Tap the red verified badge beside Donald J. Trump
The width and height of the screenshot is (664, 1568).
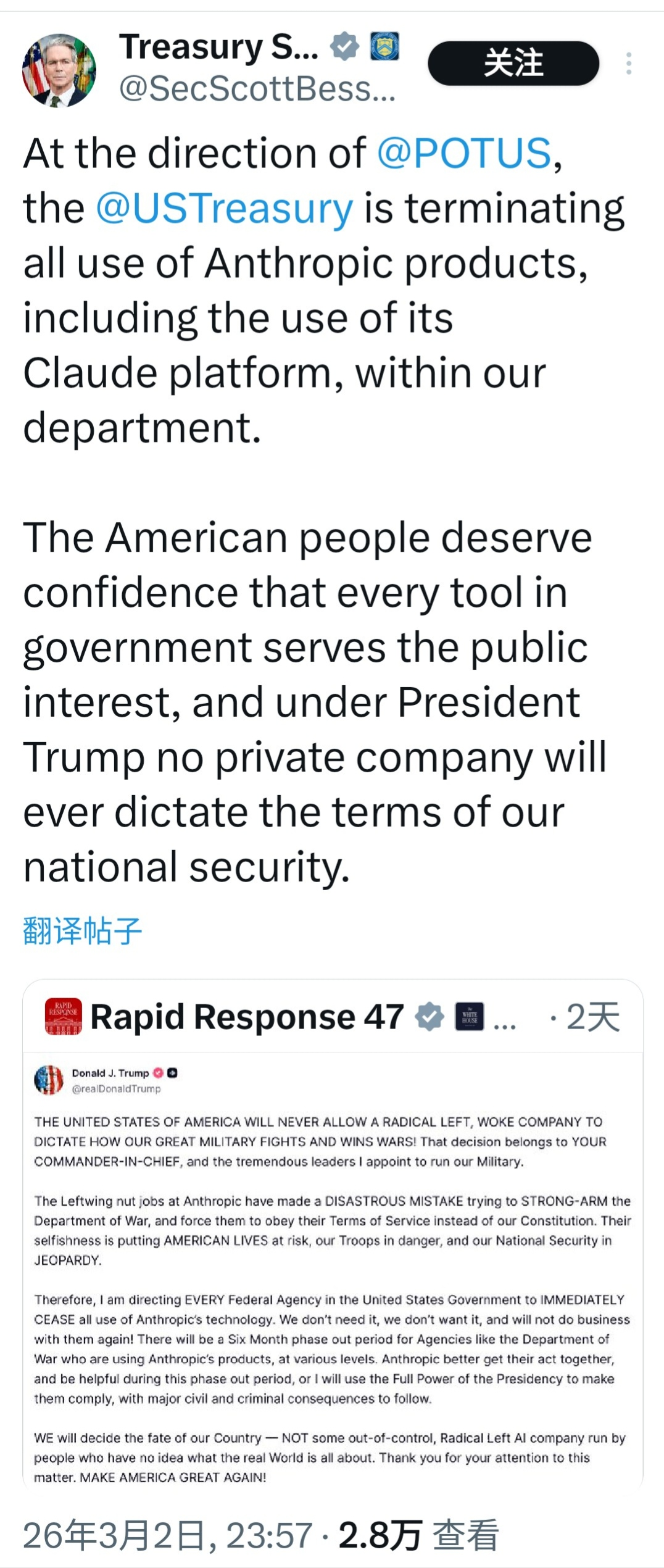tap(158, 1073)
